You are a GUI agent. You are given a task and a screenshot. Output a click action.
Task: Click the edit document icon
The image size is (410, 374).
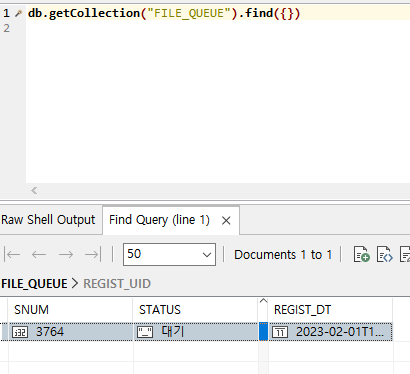[x=405, y=254]
